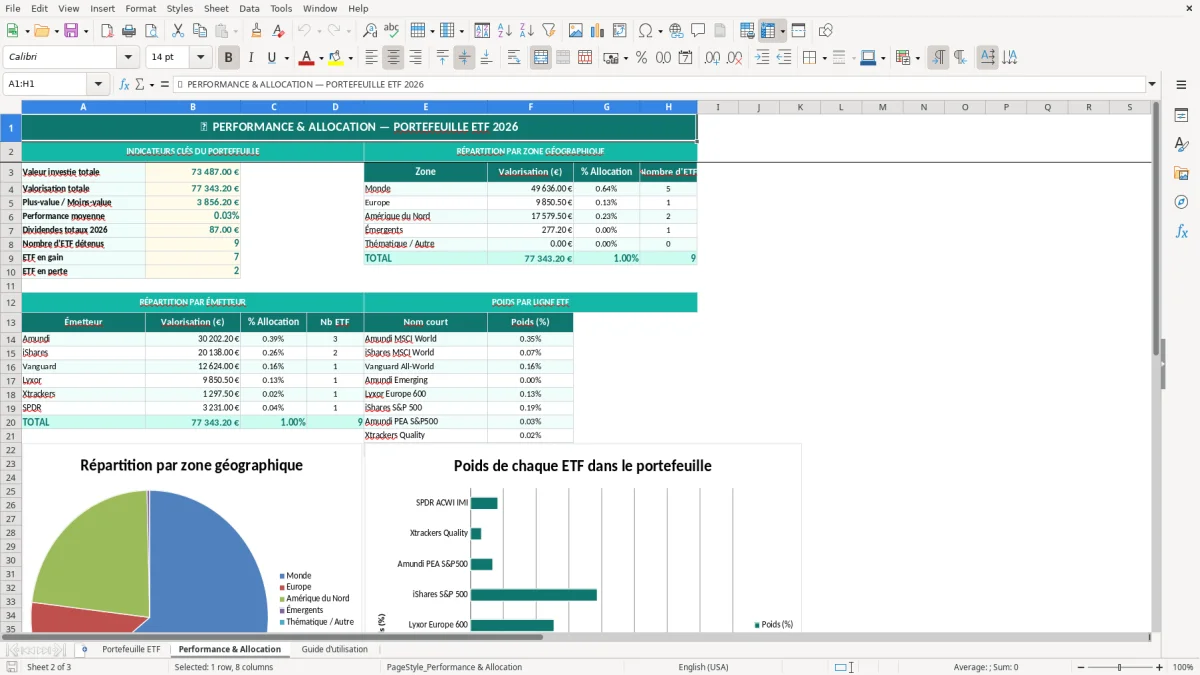1200x675 pixels.
Task: Click the Select All corner box
Action: pyautogui.click(x=11, y=107)
